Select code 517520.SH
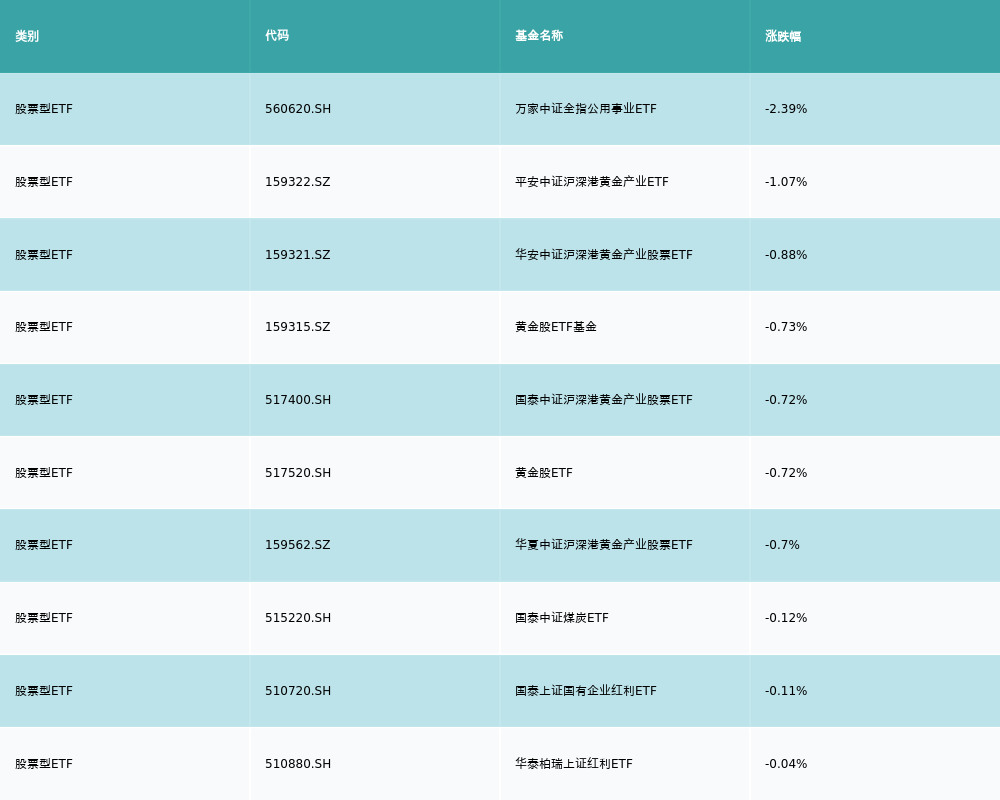1000x800 pixels. tap(298, 473)
